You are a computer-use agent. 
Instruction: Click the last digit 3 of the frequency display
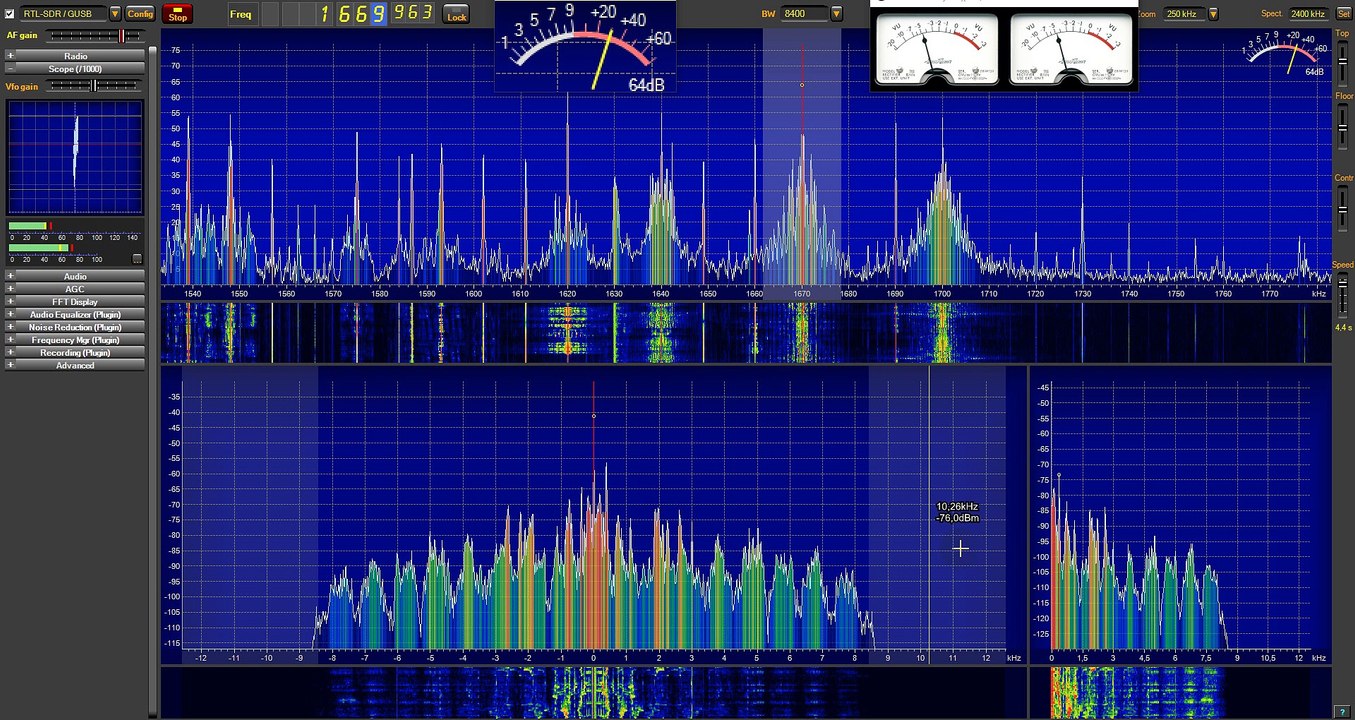(x=427, y=14)
